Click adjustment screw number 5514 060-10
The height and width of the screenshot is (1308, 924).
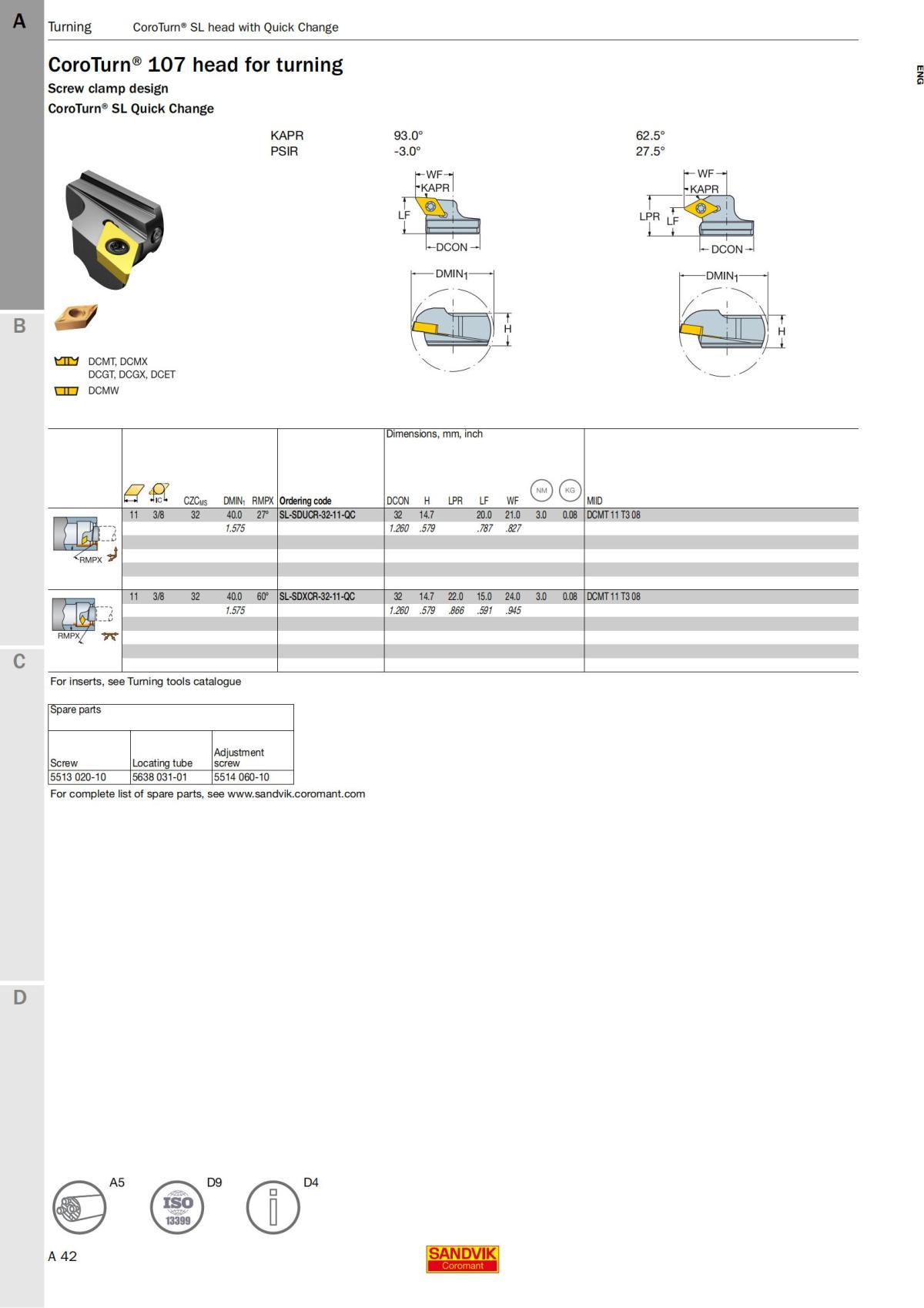242,776
